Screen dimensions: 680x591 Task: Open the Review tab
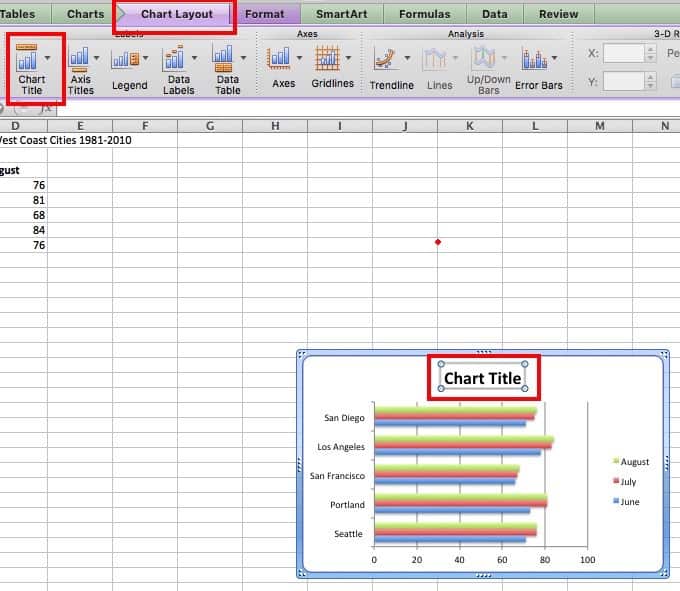[x=559, y=14]
